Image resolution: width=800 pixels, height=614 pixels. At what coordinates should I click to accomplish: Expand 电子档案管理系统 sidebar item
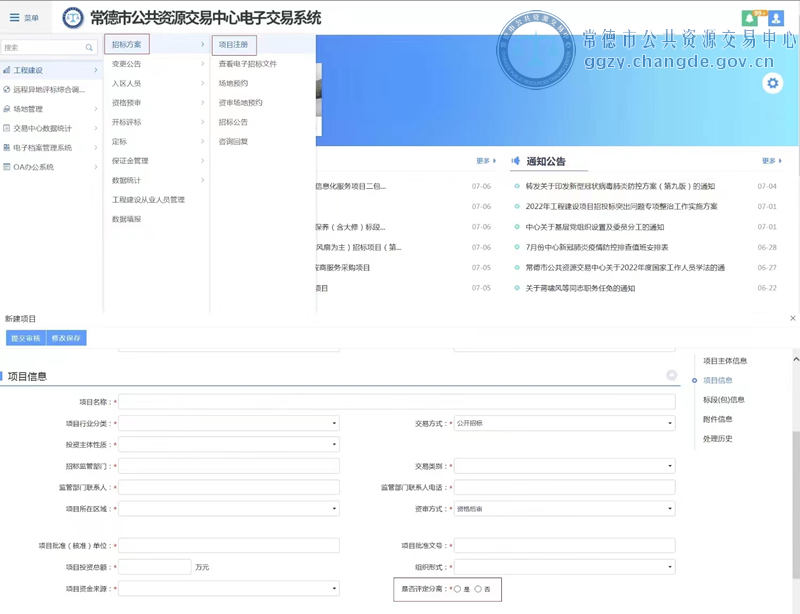[50, 148]
